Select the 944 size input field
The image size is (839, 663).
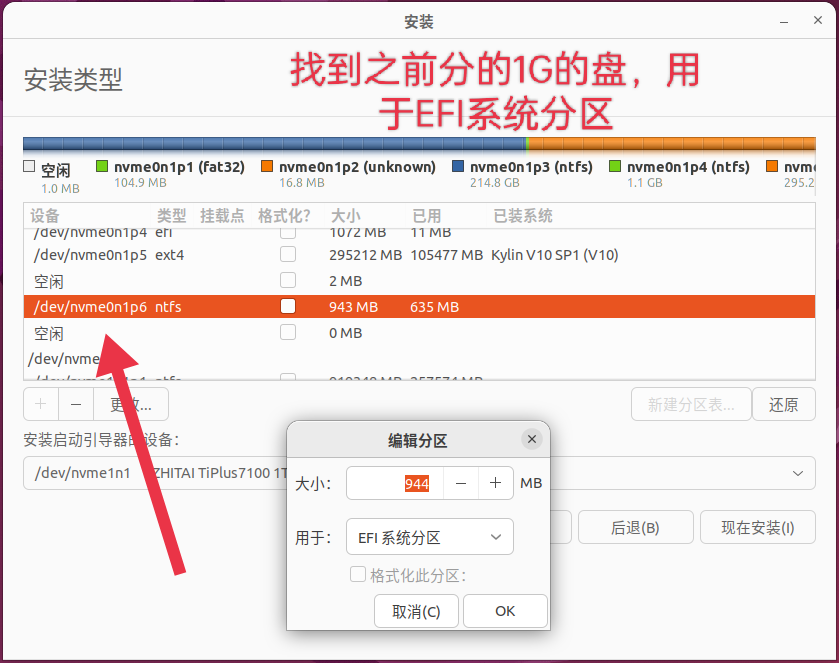(x=396, y=483)
